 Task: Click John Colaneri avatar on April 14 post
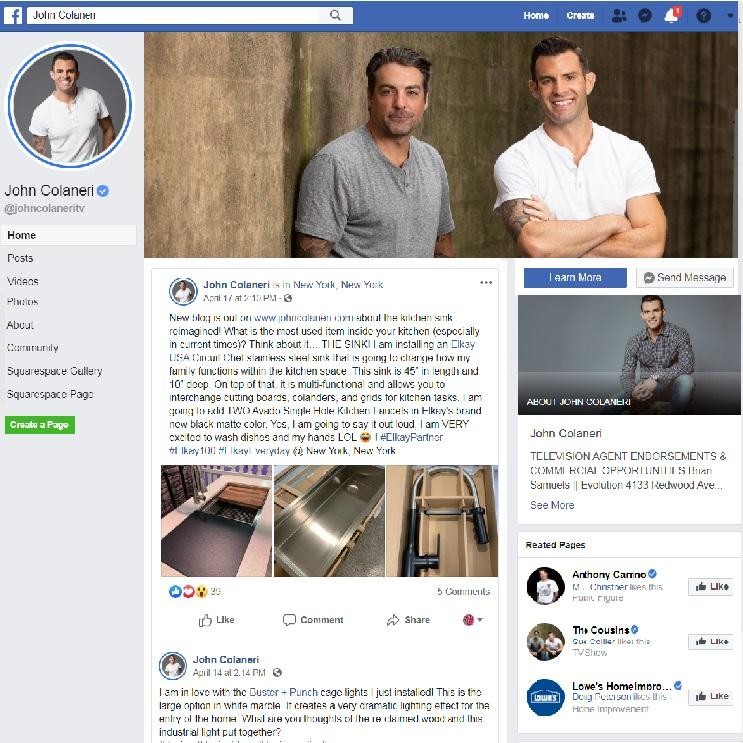click(x=173, y=666)
